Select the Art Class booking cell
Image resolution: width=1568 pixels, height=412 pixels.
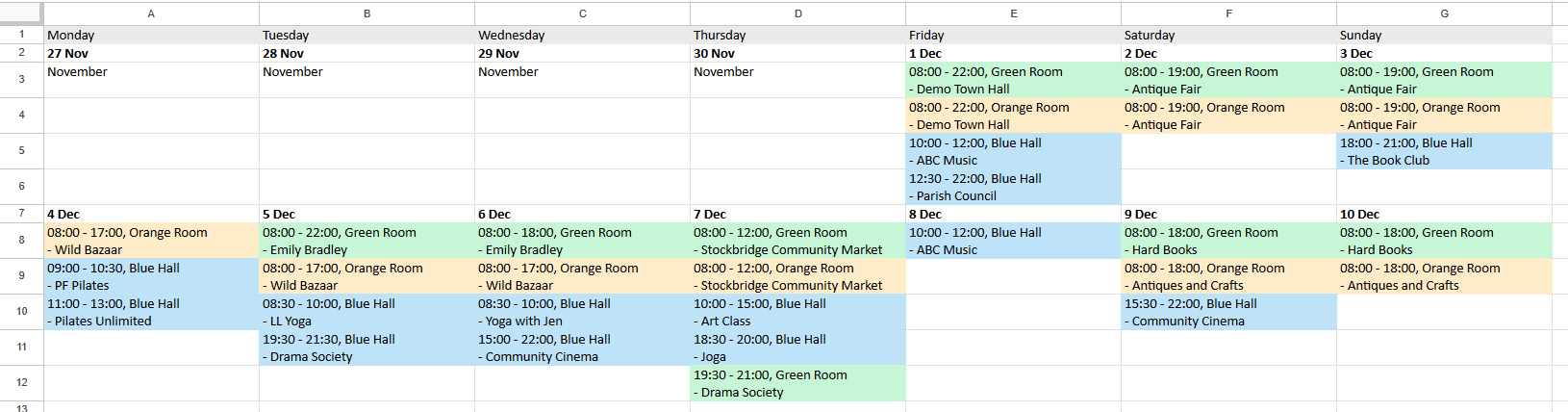point(797,312)
